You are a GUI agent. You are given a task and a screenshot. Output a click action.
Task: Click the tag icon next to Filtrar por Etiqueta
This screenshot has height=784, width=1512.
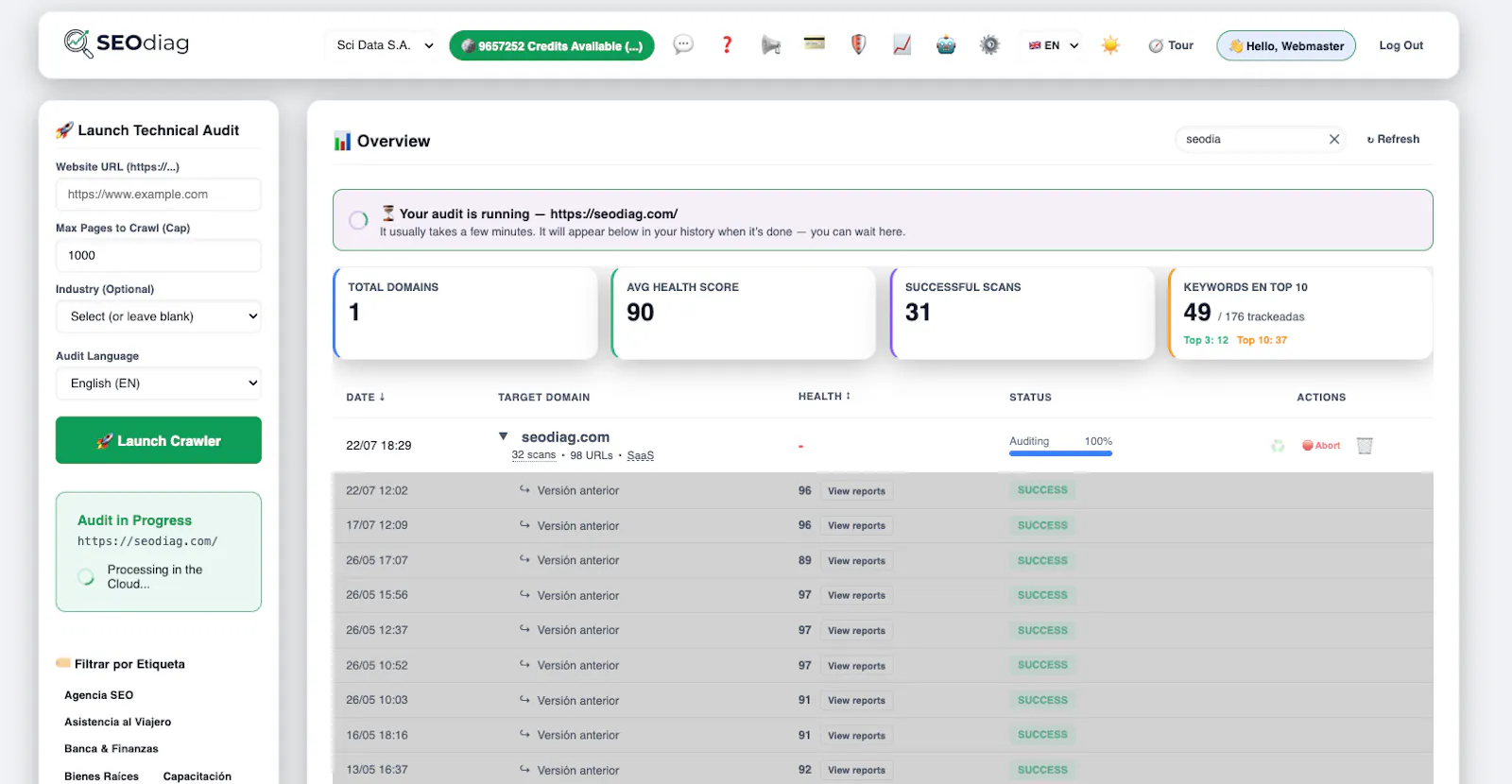pos(63,663)
